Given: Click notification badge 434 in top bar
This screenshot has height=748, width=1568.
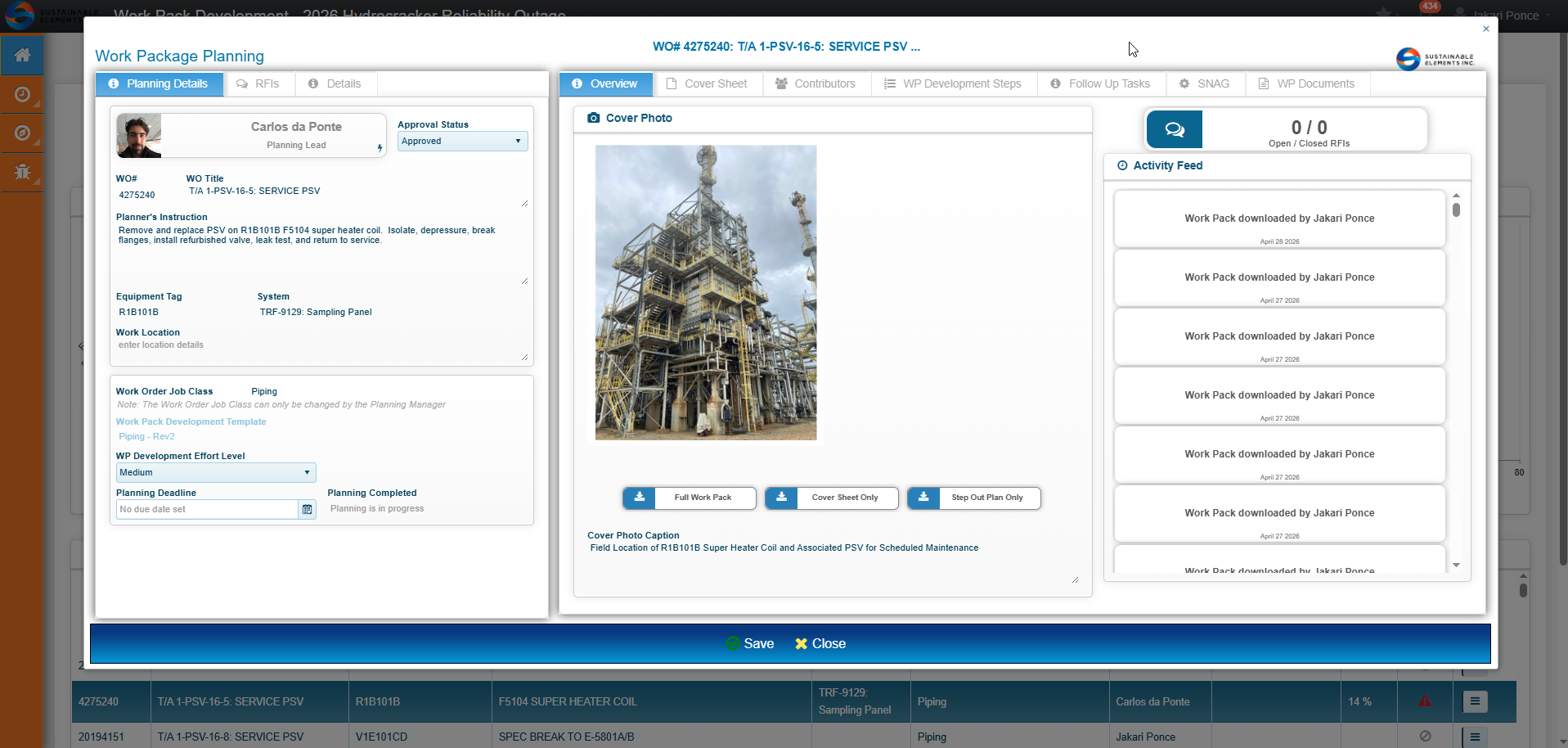Looking at the screenshot, I should [1430, 7].
